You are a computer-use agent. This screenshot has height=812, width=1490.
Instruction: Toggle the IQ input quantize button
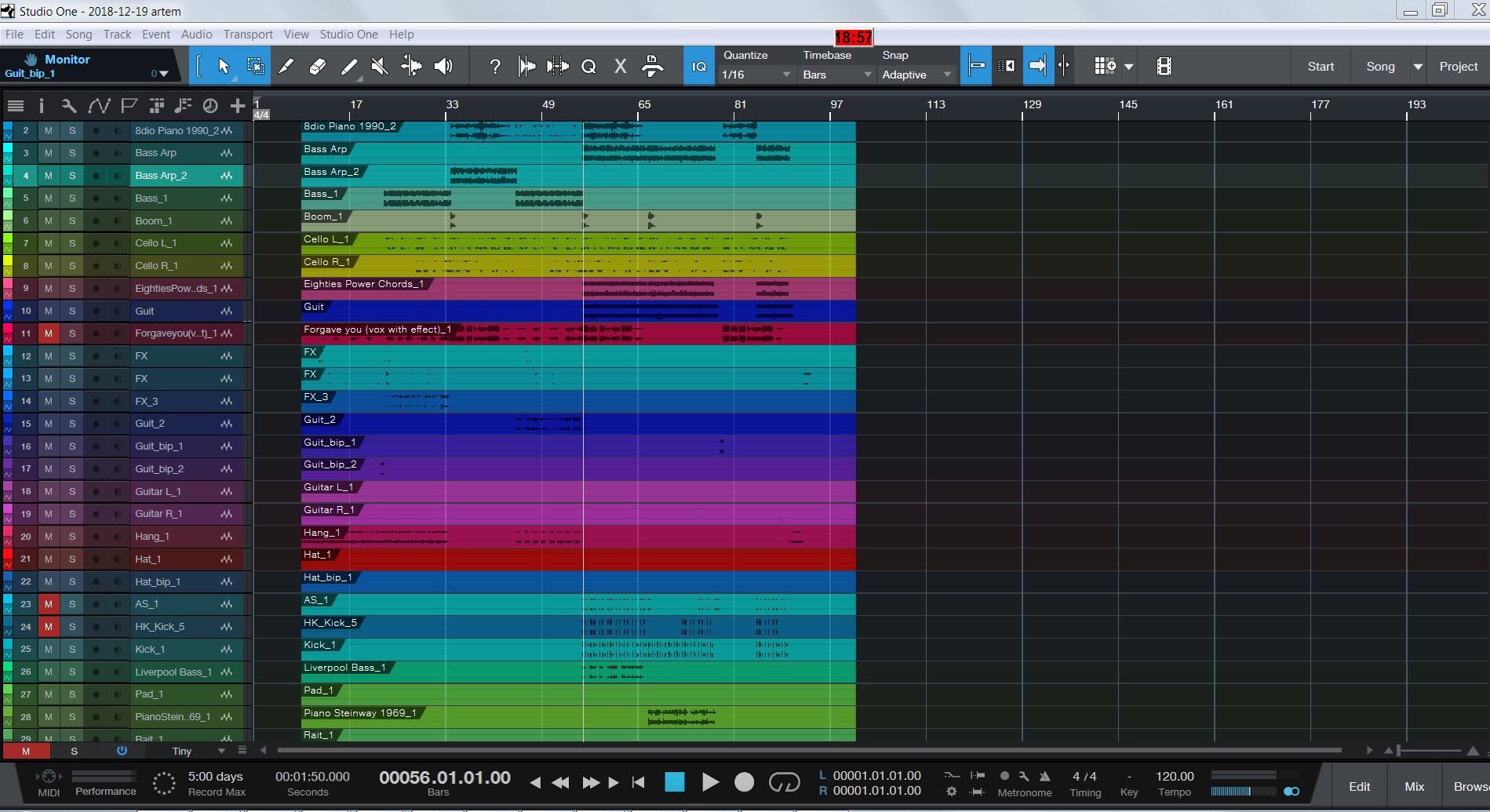(x=699, y=67)
